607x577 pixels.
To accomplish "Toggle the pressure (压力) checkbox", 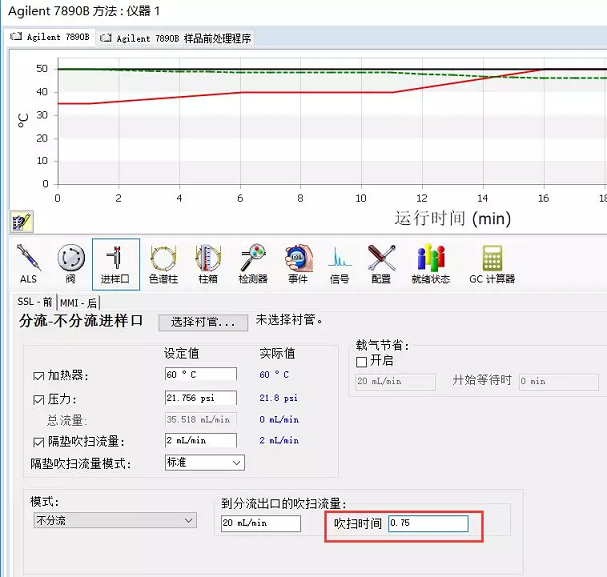I will pyautogui.click(x=39, y=400).
